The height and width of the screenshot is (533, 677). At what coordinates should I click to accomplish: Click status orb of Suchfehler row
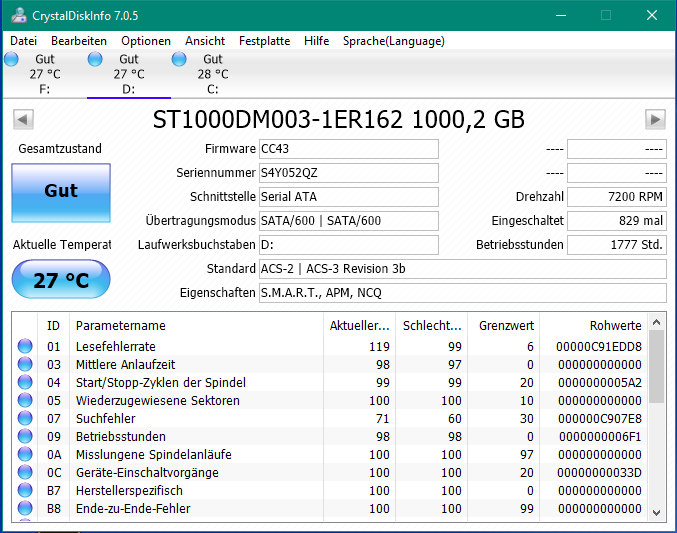coord(25,419)
